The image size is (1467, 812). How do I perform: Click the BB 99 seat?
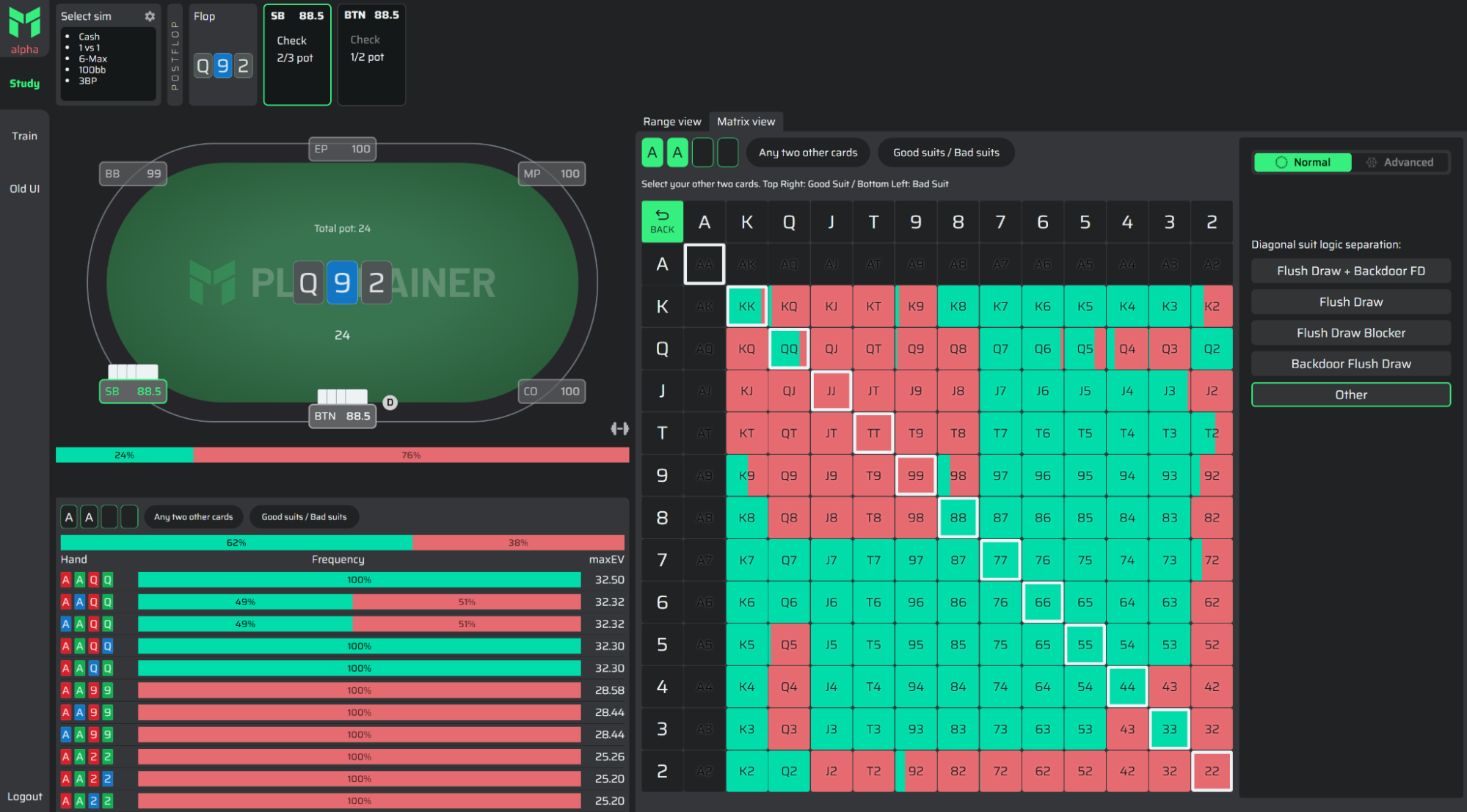(x=133, y=174)
